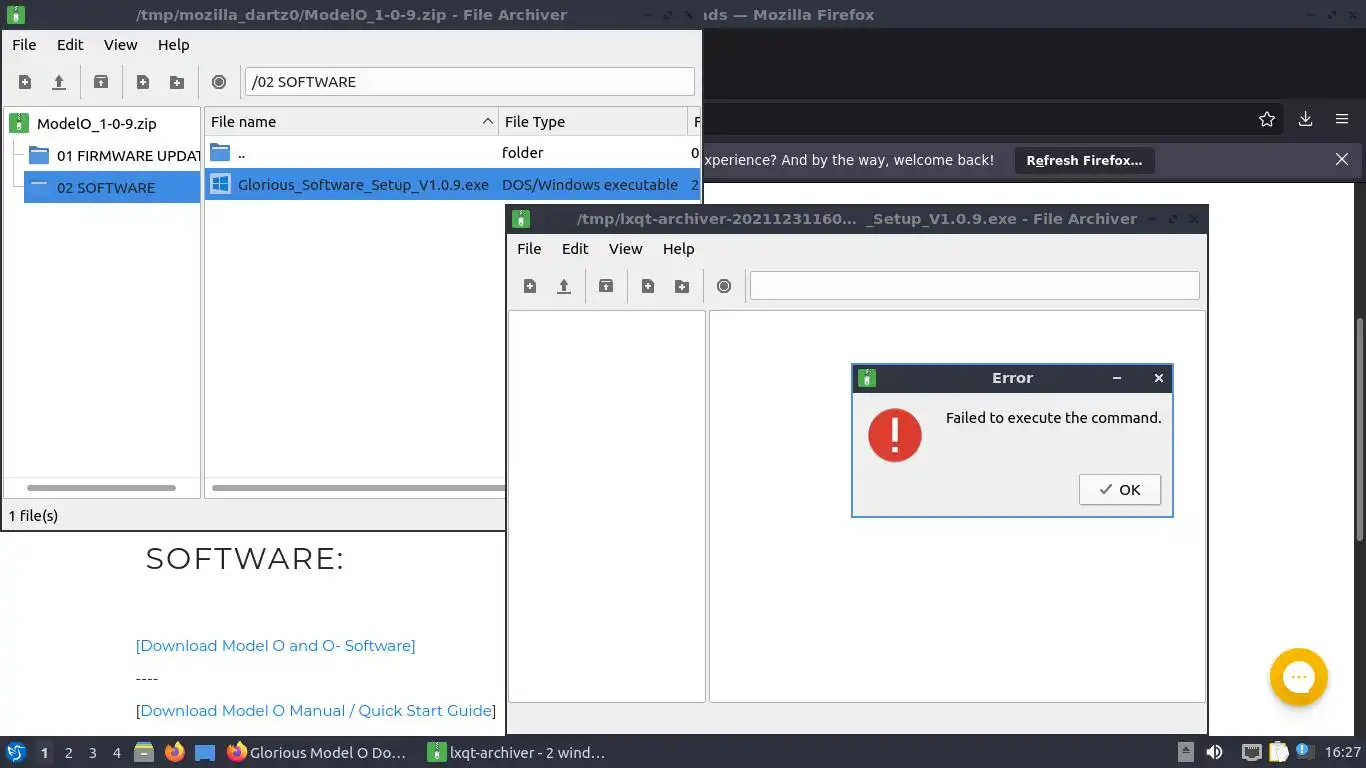1366x768 pixels.
Task: Launch file manager from taskbar quick launch
Action: (x=144, y=752)
